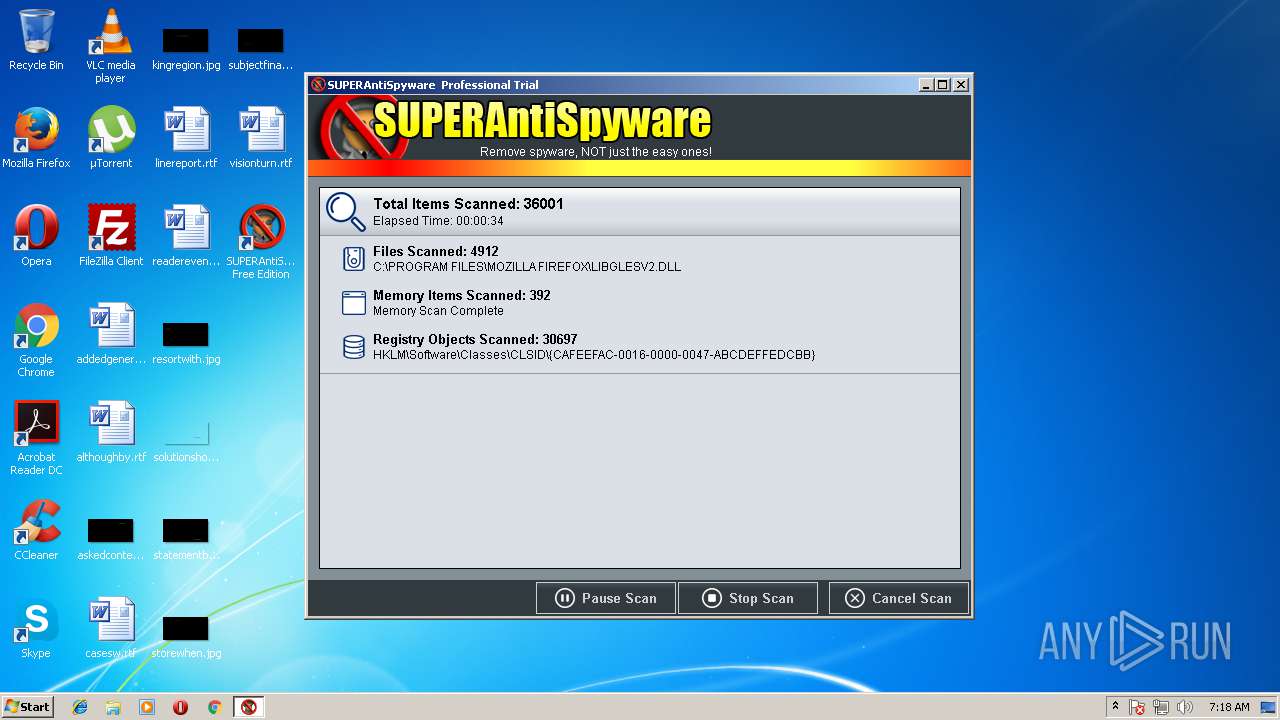Launch Internet Explorer from taskbar
This screenshot has width=1280, height=720.
(80, 707)
